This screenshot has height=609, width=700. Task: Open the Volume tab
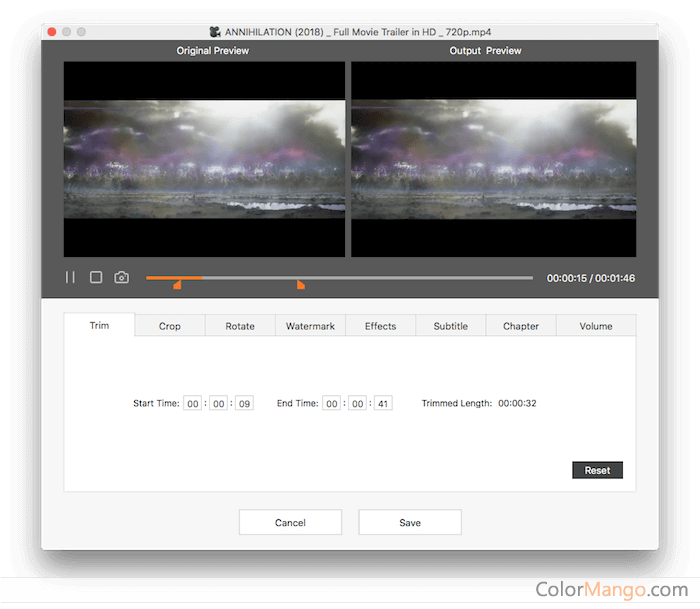pyautogui.click(x=596, y=326)
